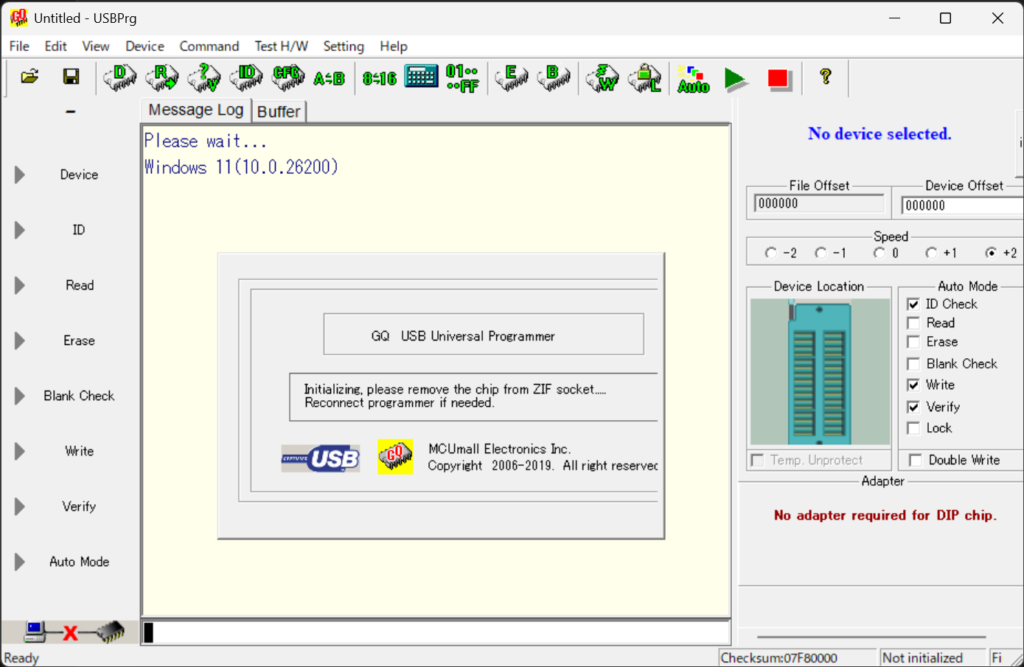Image resolution: width=1024 pixels, height=667 pixels.
Task: Expand the Write arrow in left sidebar
Action: pos(19,452)
